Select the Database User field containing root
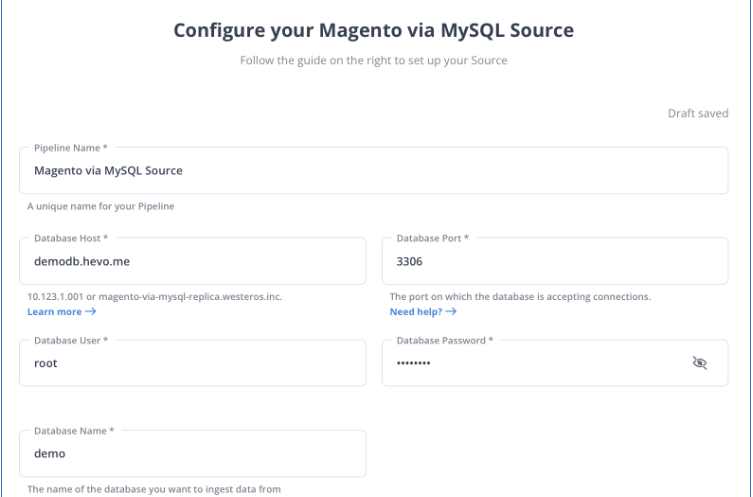This screenshot has height=497, width=753. (193, 363)
